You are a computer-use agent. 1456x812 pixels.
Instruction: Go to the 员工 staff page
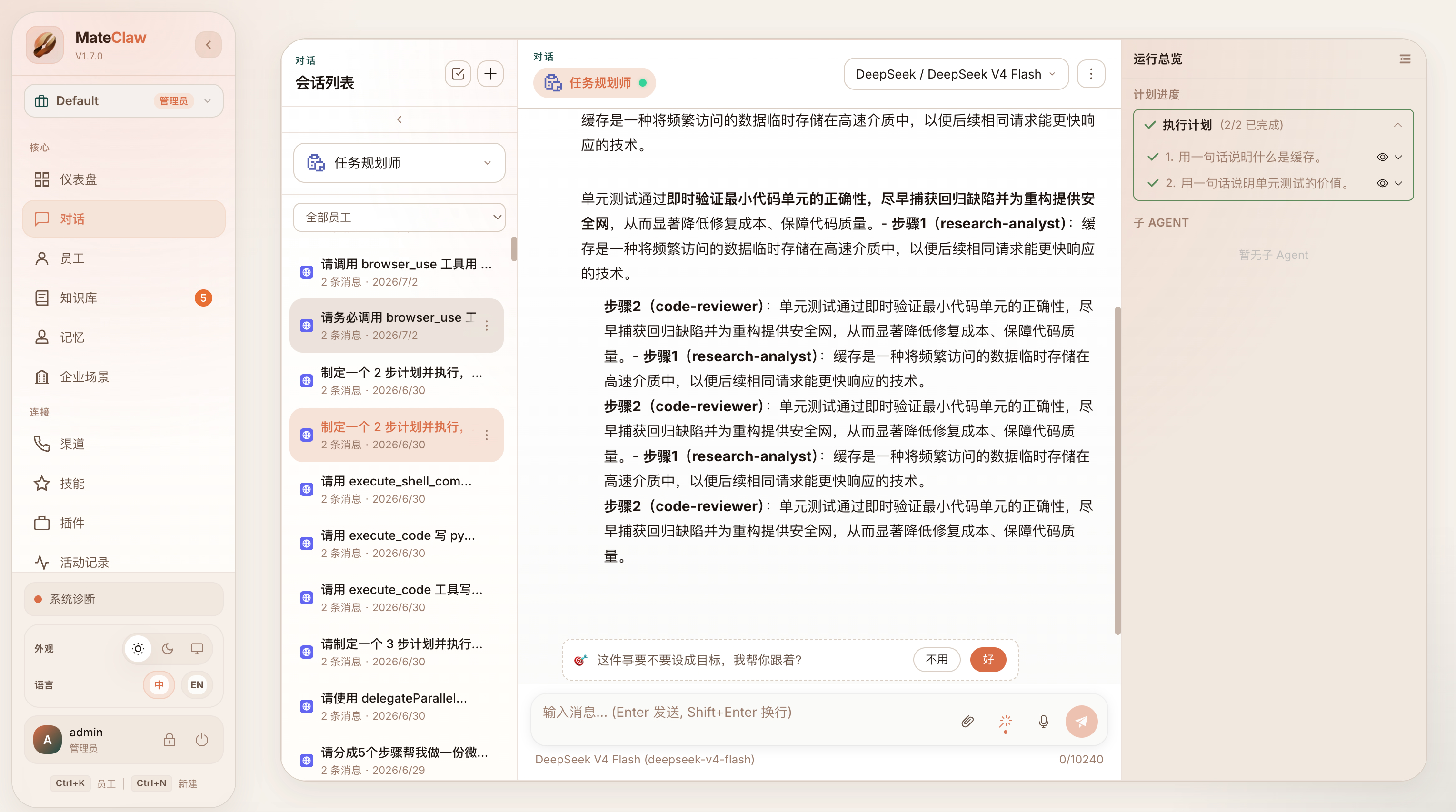point(123,258)
